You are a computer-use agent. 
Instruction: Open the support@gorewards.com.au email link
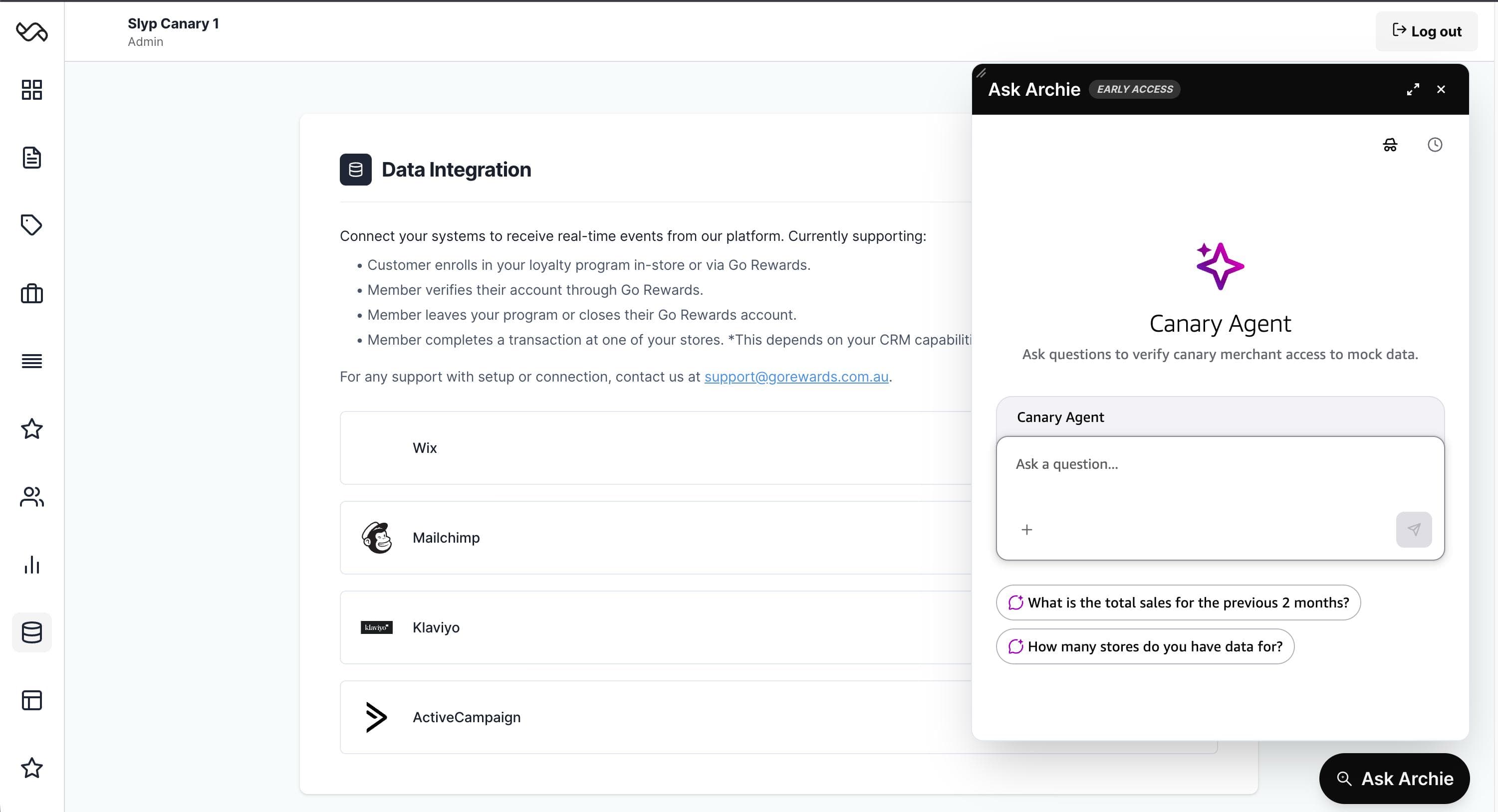click(x=796, y=377)
